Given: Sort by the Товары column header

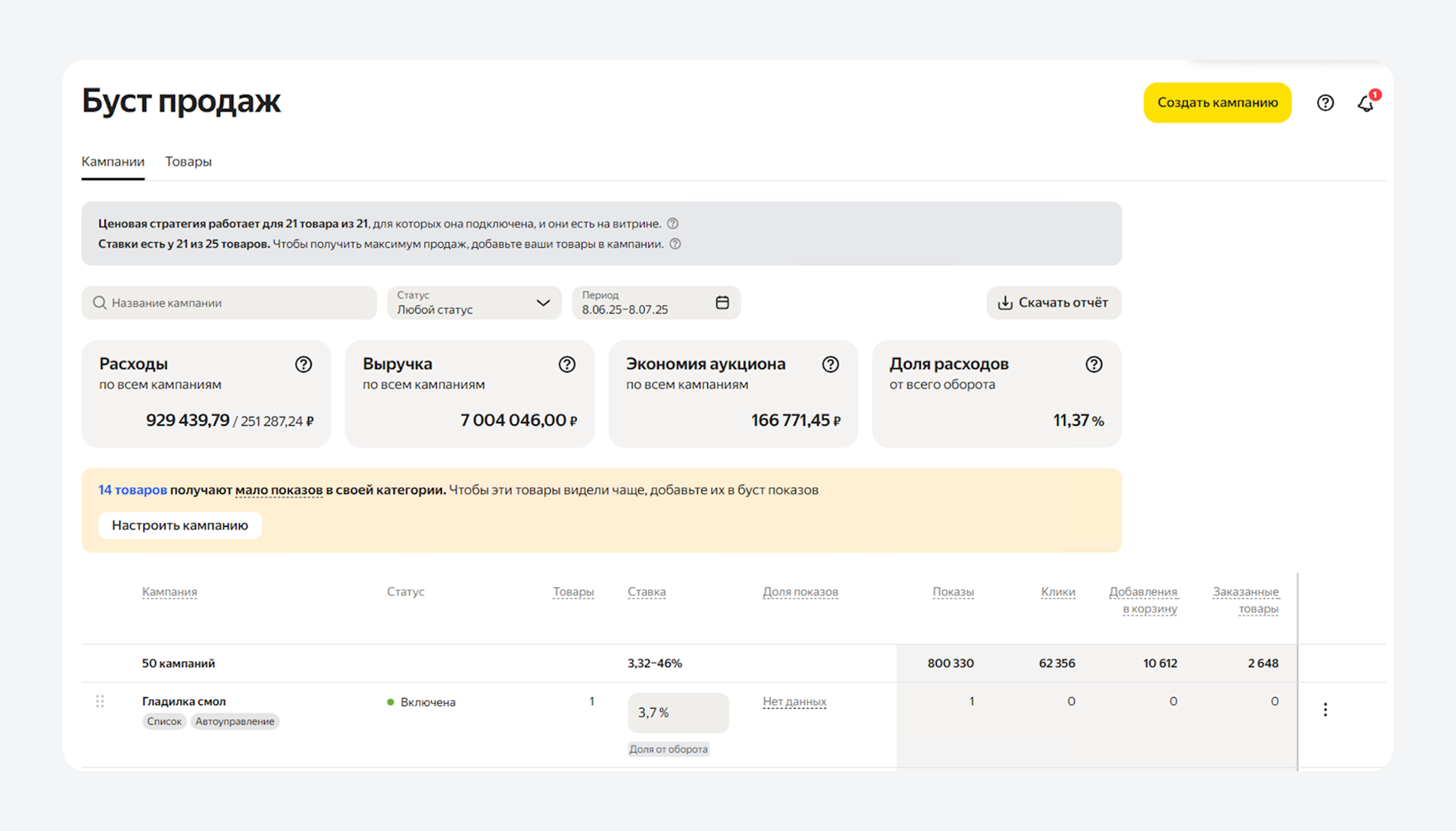Looking at the screenshot, I should click(573, 592).
